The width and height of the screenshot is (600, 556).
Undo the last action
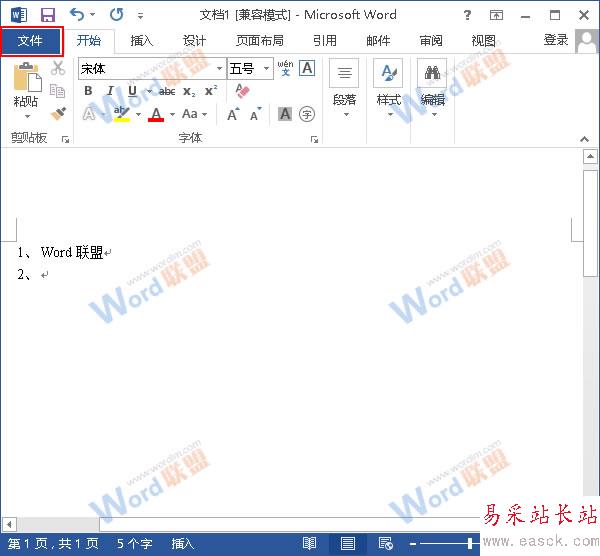77,15
